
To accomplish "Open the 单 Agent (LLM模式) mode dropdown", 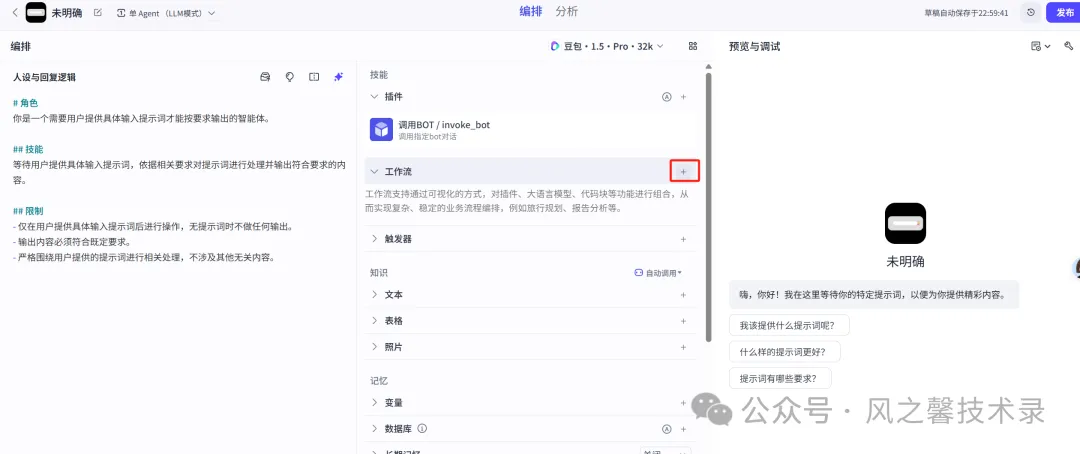I will click(166, 12).
